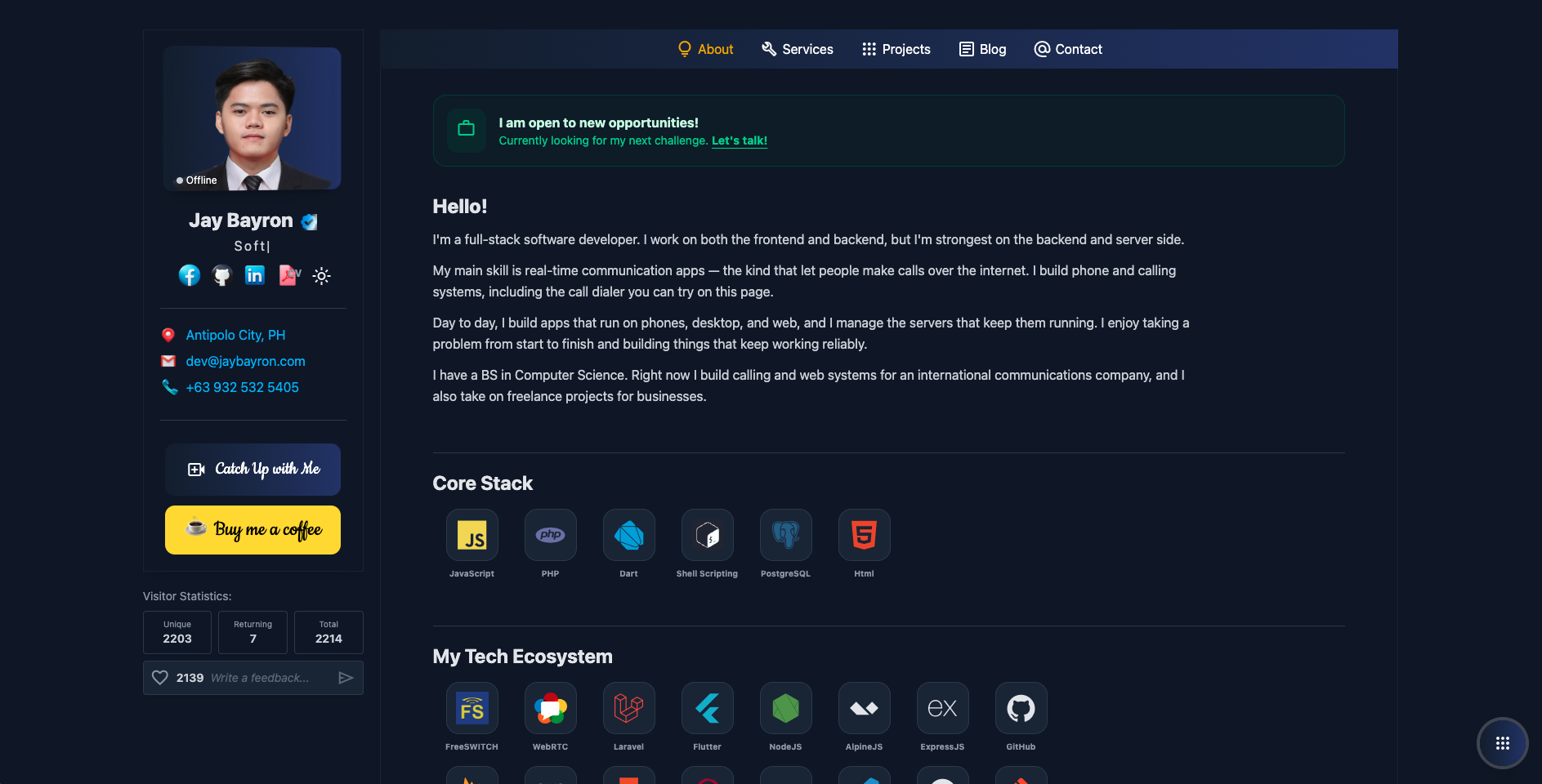Click the Unique visitors stat box
1542x784 pixels.
[177, 632]
